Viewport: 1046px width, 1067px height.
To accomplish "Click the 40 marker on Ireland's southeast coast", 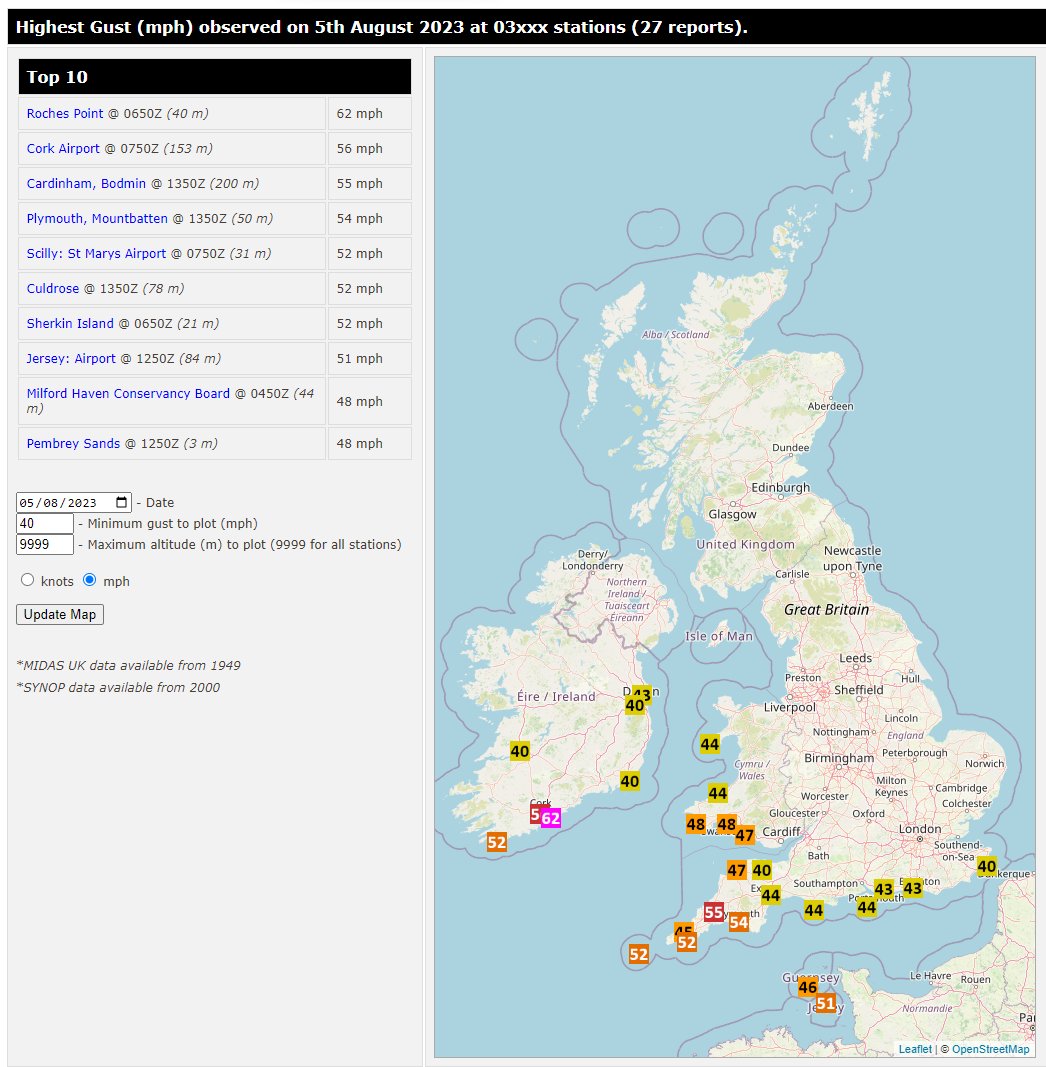I will coord(630,781).
